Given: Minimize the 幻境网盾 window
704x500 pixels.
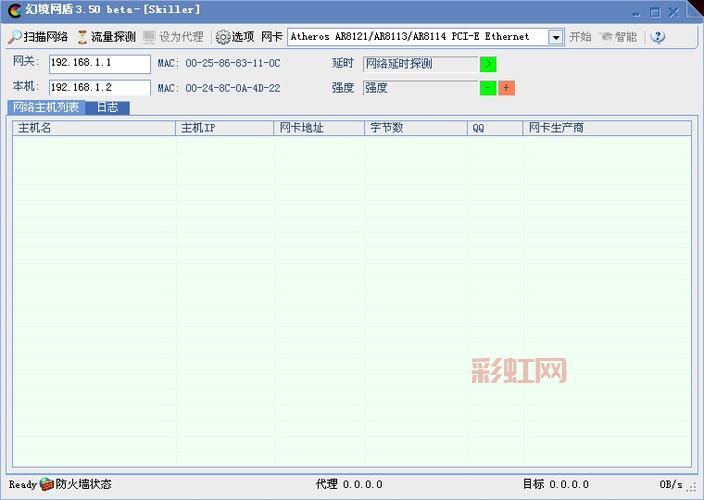Looking at the screenshot, I should point(636,13).
